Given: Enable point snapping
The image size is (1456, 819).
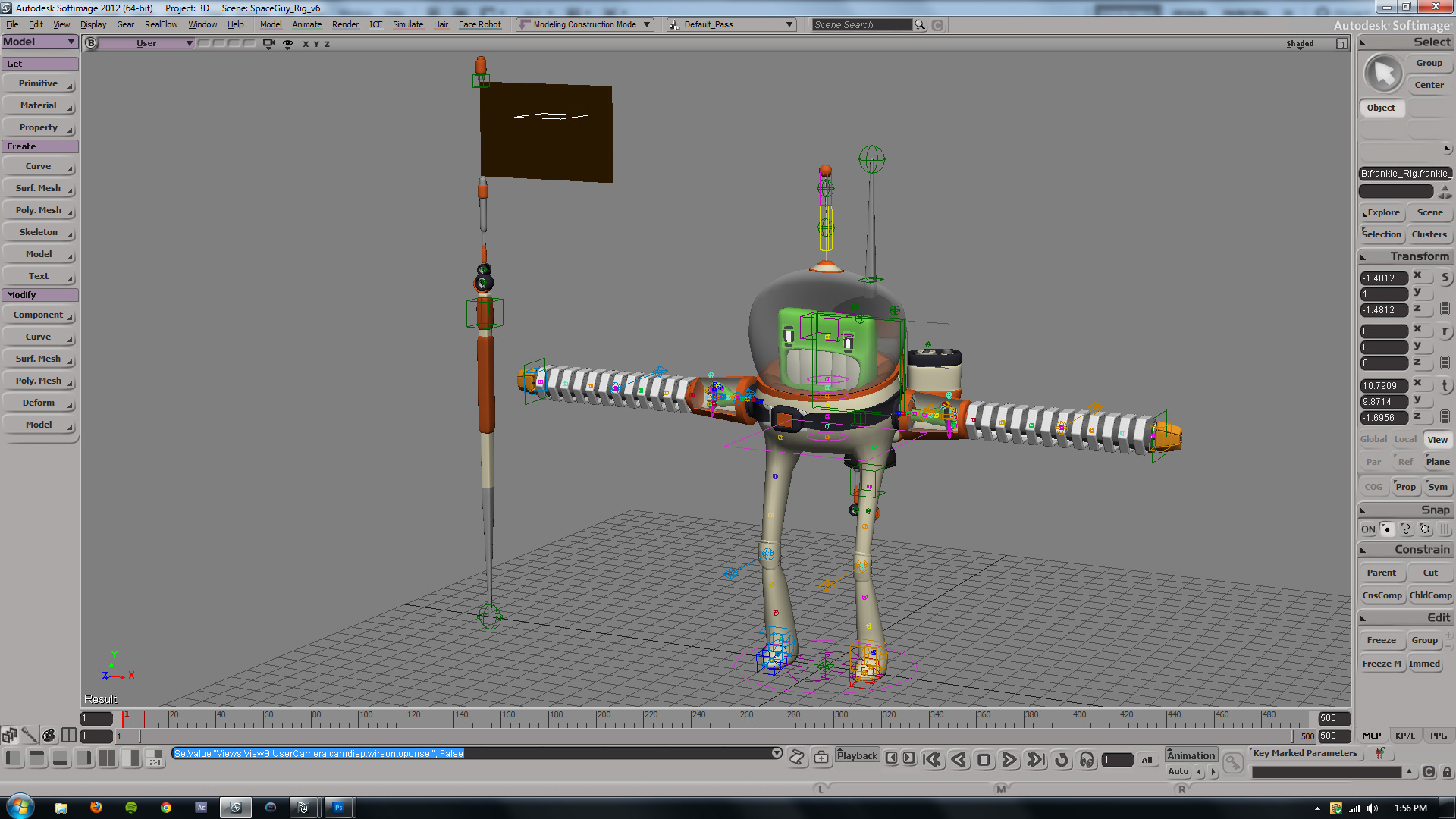Looking at the screenshot, I should coord(1386,529).
